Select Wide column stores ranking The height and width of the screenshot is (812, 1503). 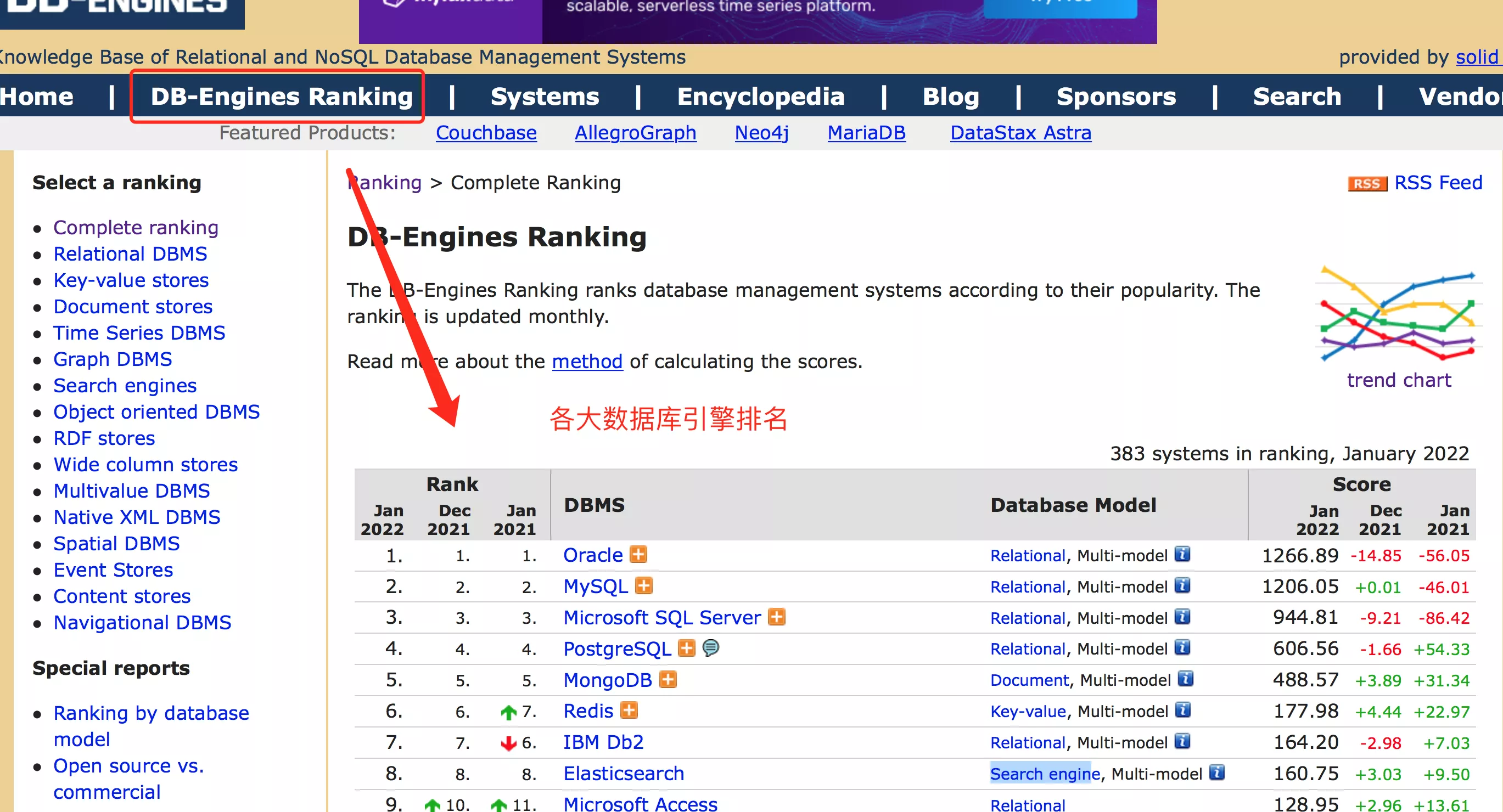tap(146, 464)
